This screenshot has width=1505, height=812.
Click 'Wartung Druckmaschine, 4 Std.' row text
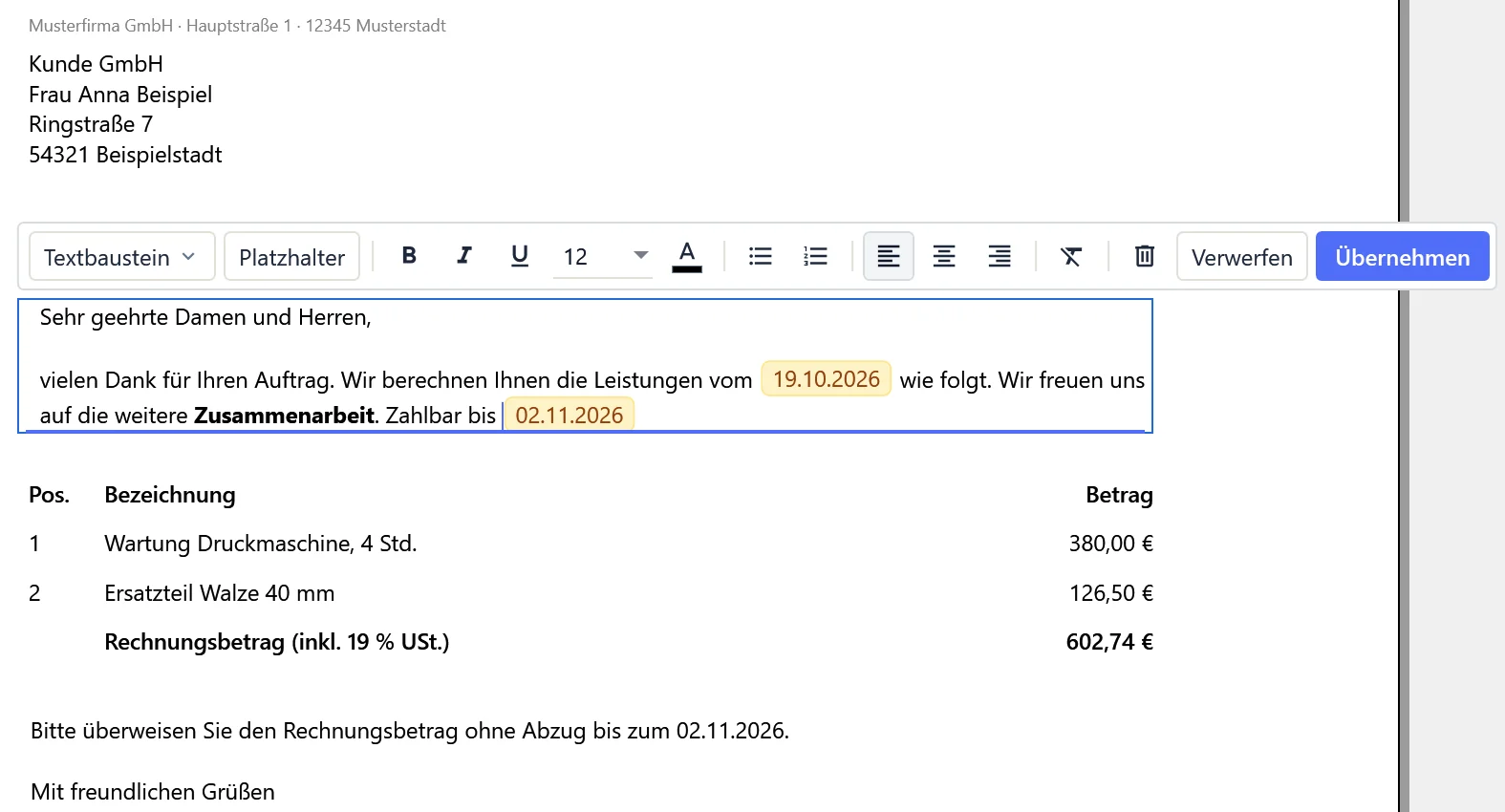point(261,544)
